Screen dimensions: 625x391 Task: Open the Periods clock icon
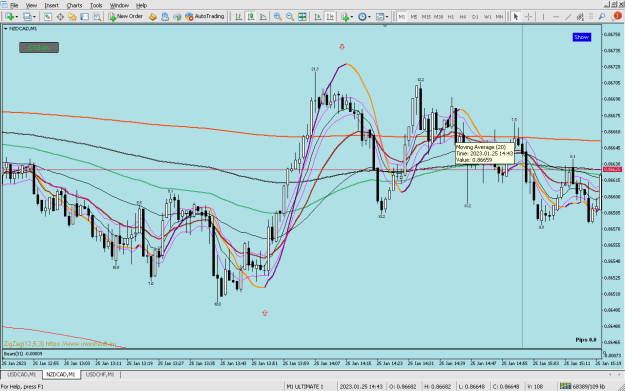pyautogui.click(x=362, y=17)
